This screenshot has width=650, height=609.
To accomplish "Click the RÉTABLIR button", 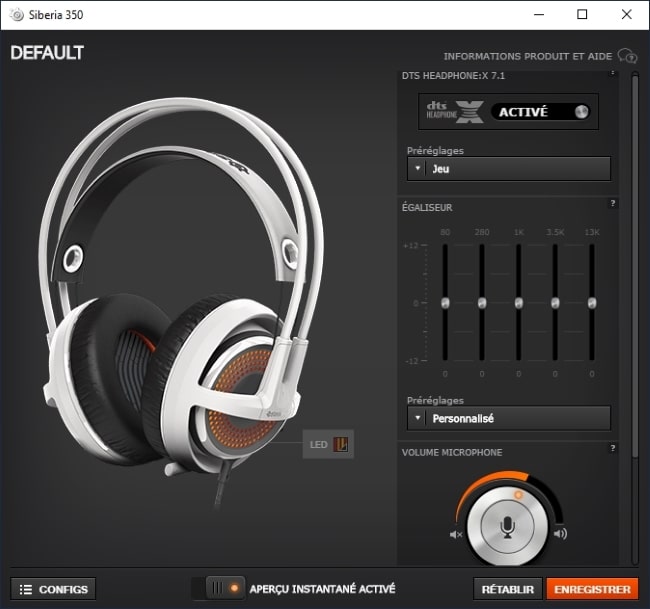I will pyautogui.click(x=507, y=589).
